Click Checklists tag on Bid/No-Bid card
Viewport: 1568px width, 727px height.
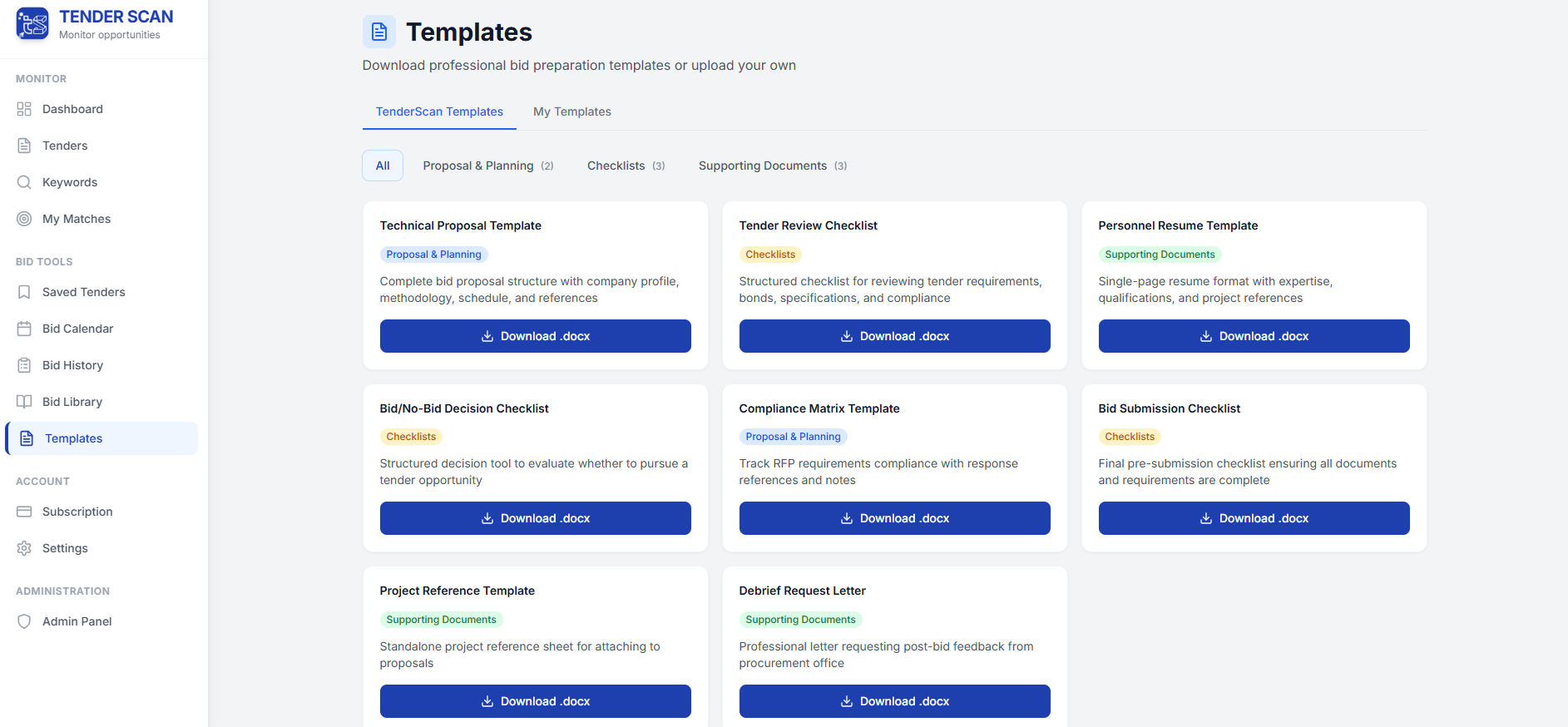pos(411,437)
